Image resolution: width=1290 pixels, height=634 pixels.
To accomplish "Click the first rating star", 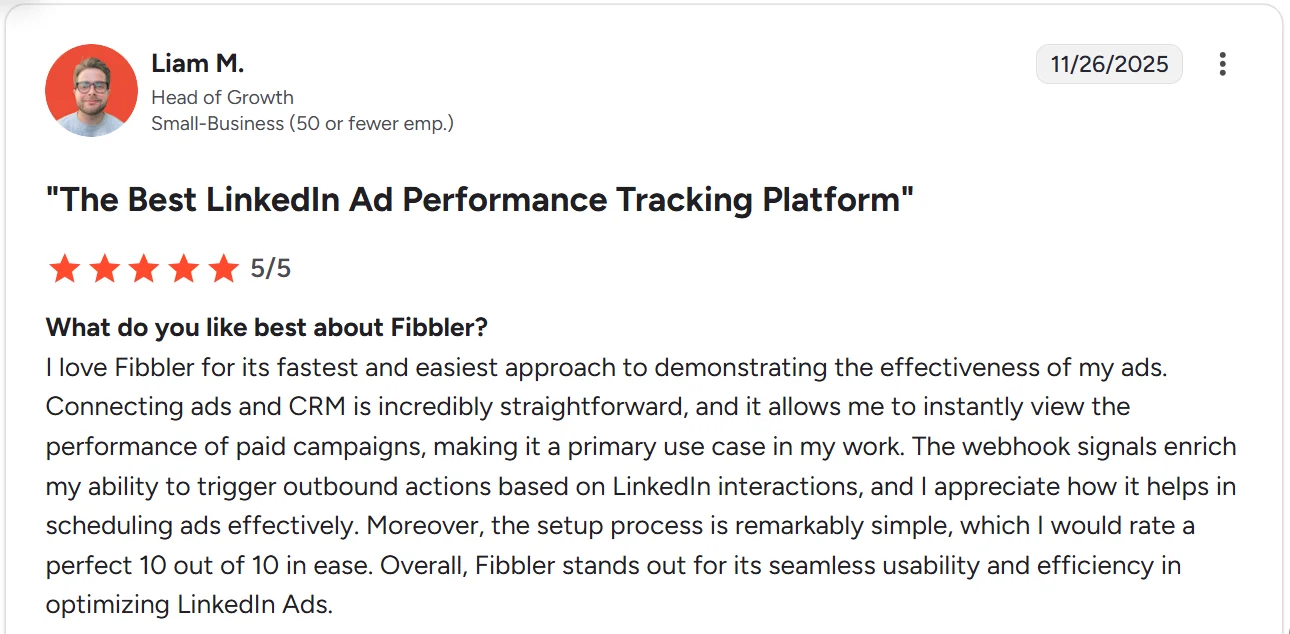I will pos(64,268).
